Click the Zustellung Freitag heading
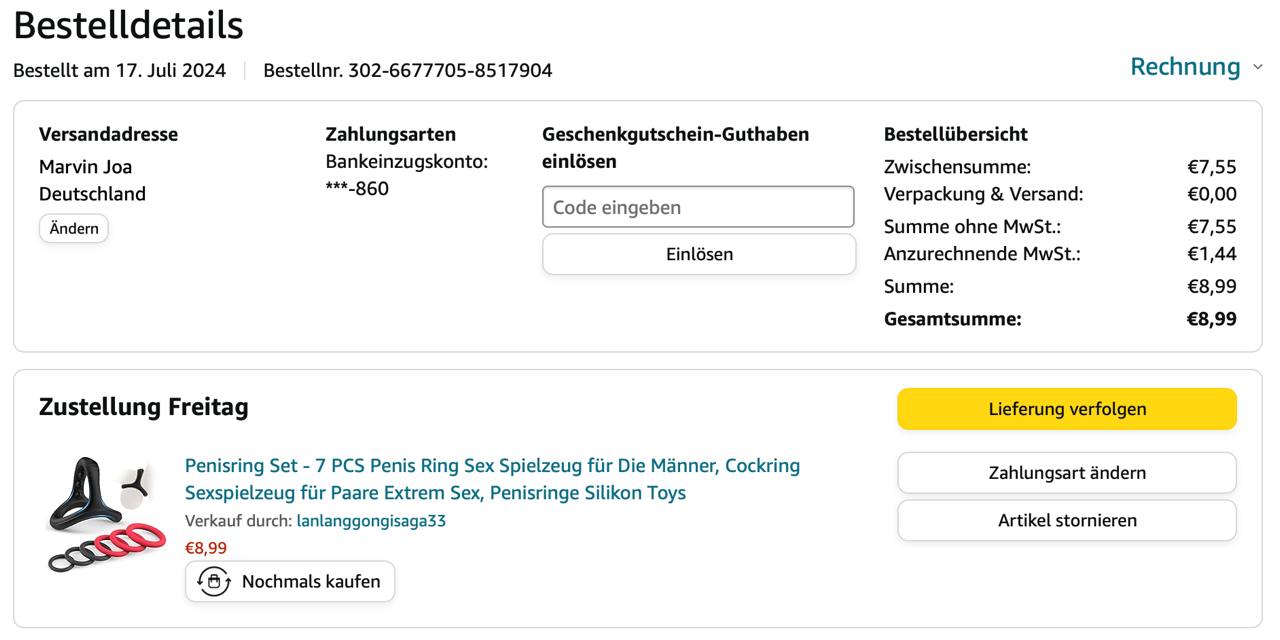The height and width of the screenshot is (640, 1280). (x=143, y=407)
